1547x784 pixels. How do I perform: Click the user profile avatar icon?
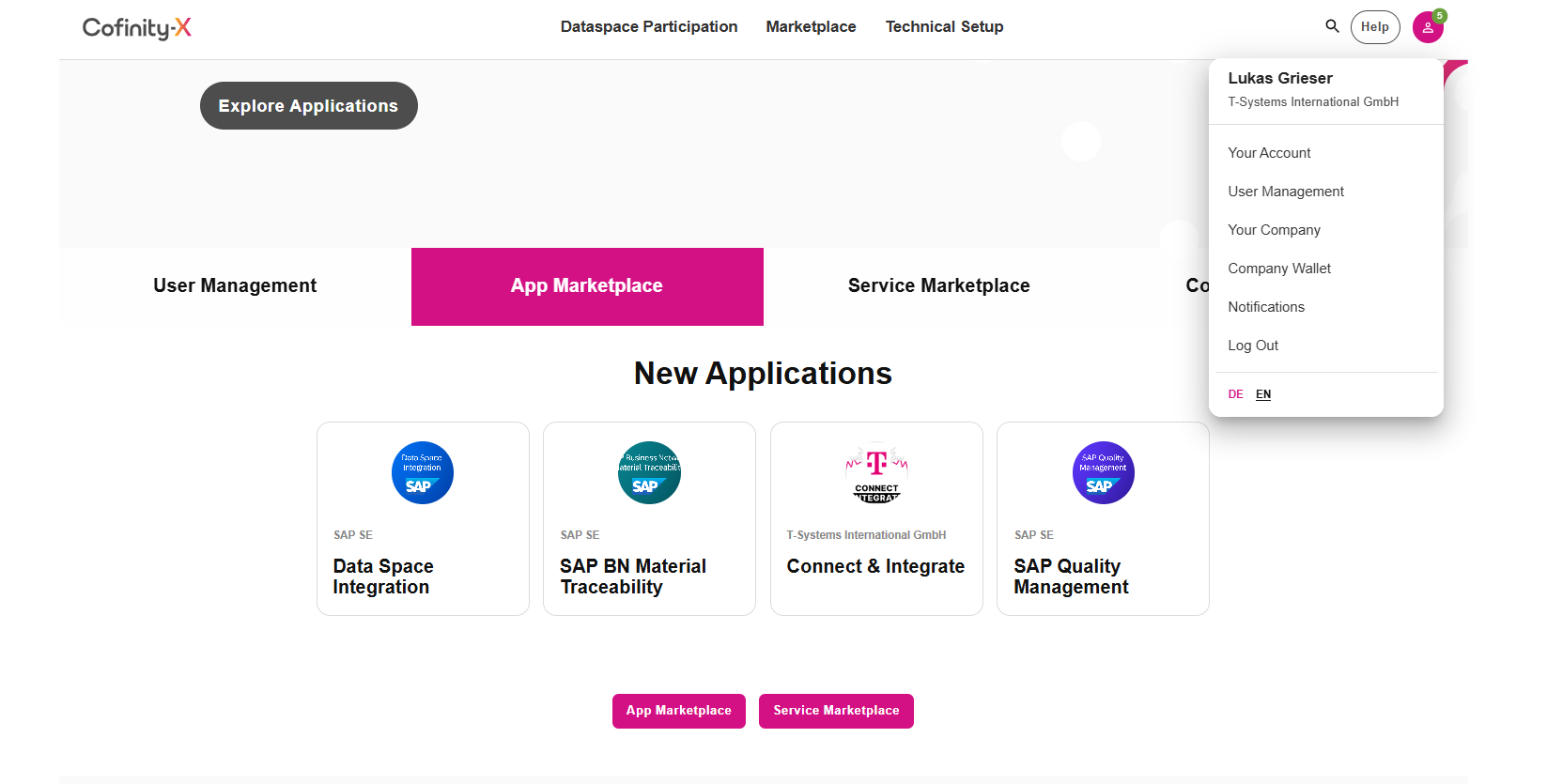pos(1428,27)
